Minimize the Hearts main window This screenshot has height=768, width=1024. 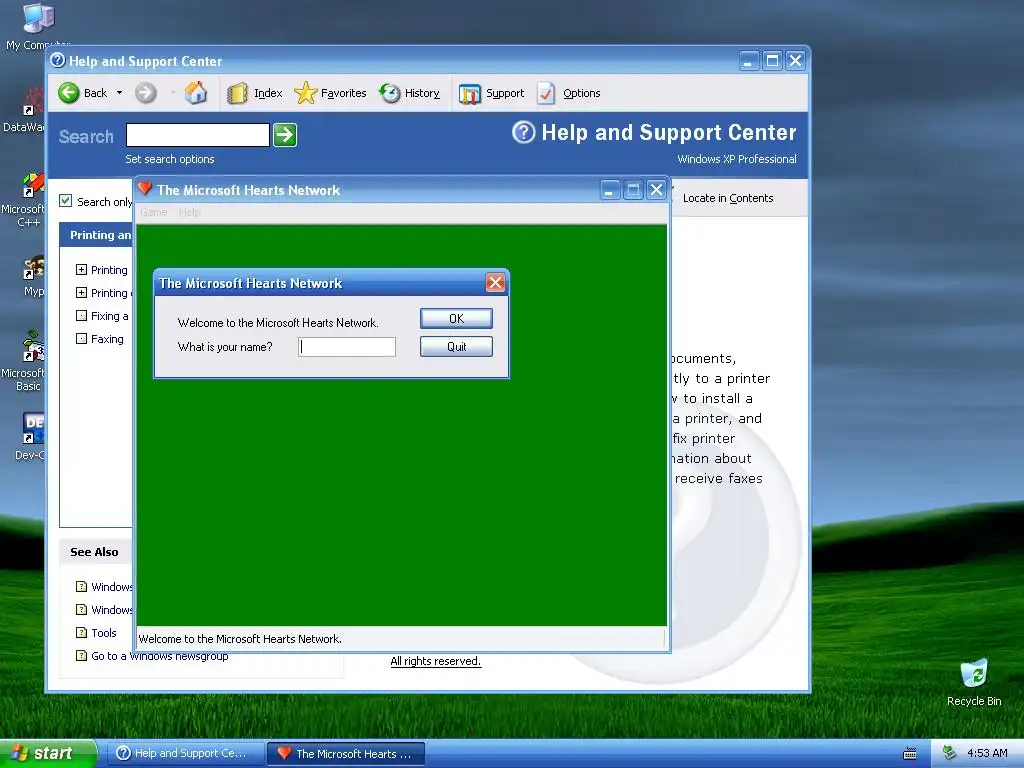click(x=609, y=190)
